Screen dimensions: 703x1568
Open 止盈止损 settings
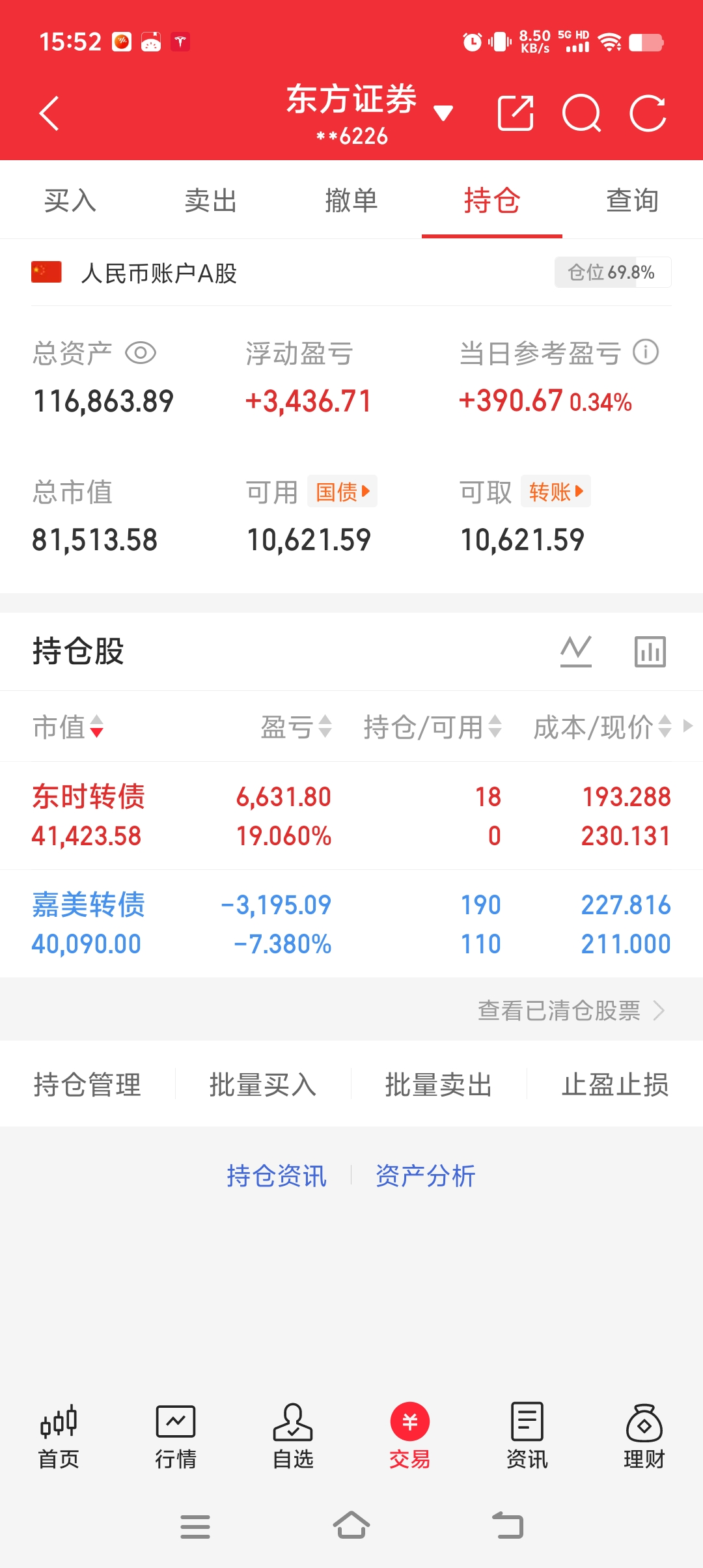point(615,1085)
